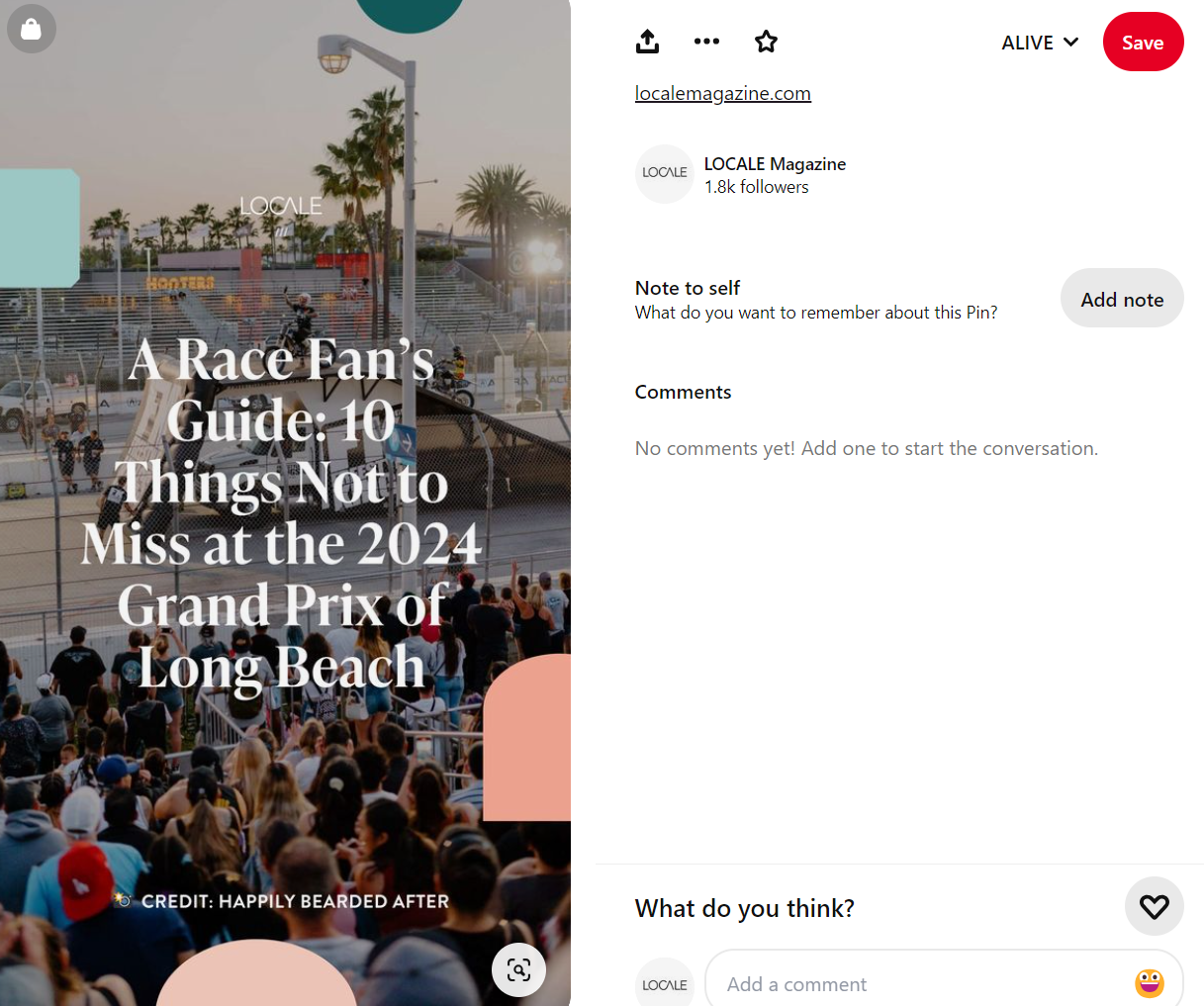Click the star favorite icon
The width and height of the screenshot is (1204, 1006).
[x=766, y=42]
